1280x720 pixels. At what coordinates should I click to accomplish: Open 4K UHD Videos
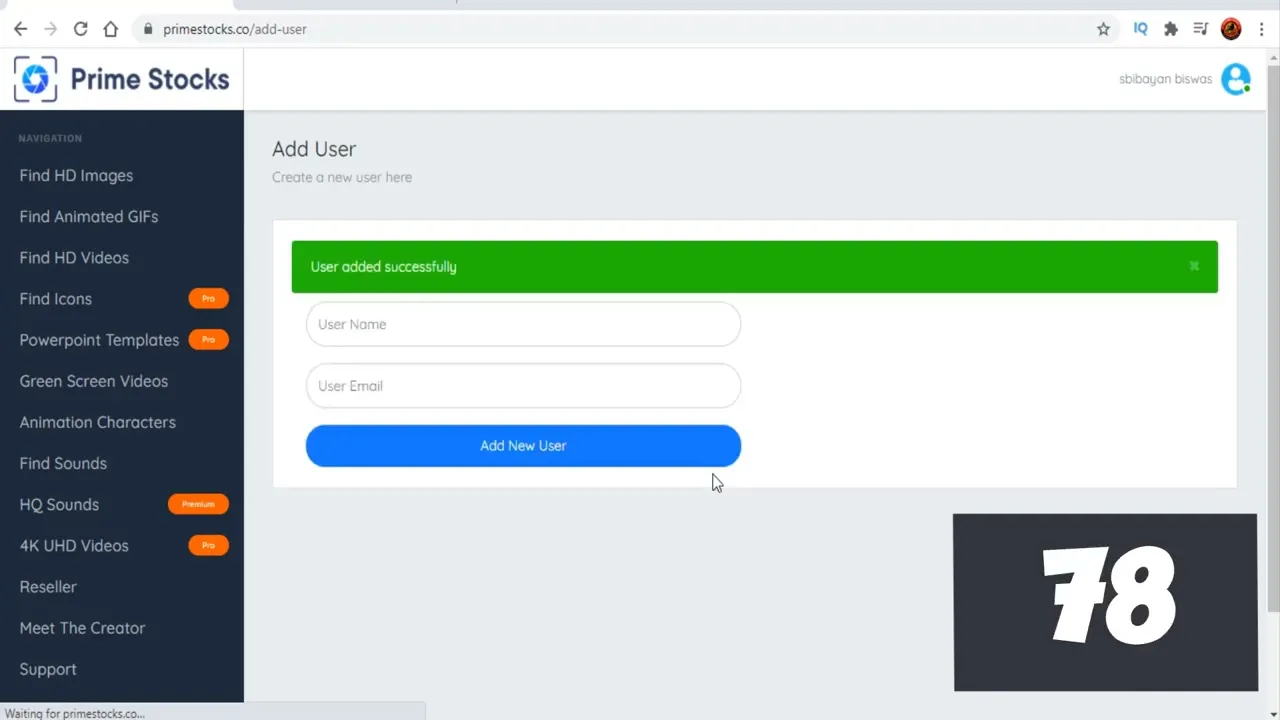pos(74,545)
